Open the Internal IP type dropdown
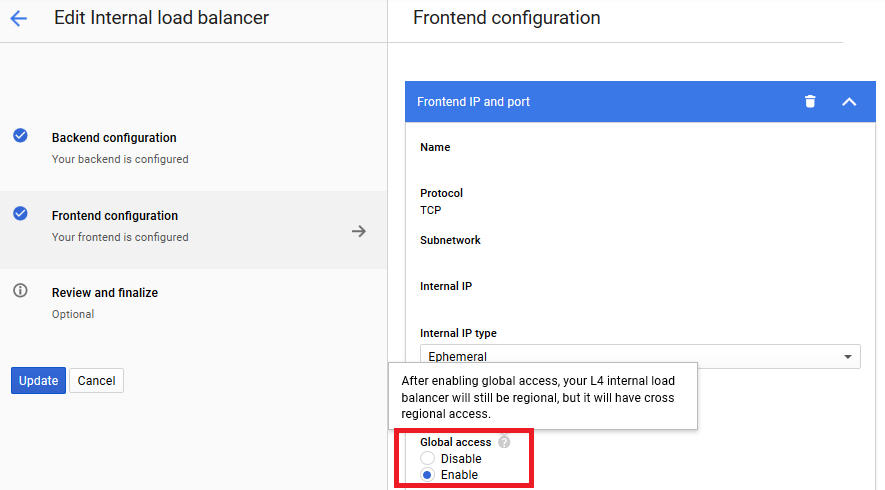Image resolution: width=885 pixels, height=490 pixels. 640,356
